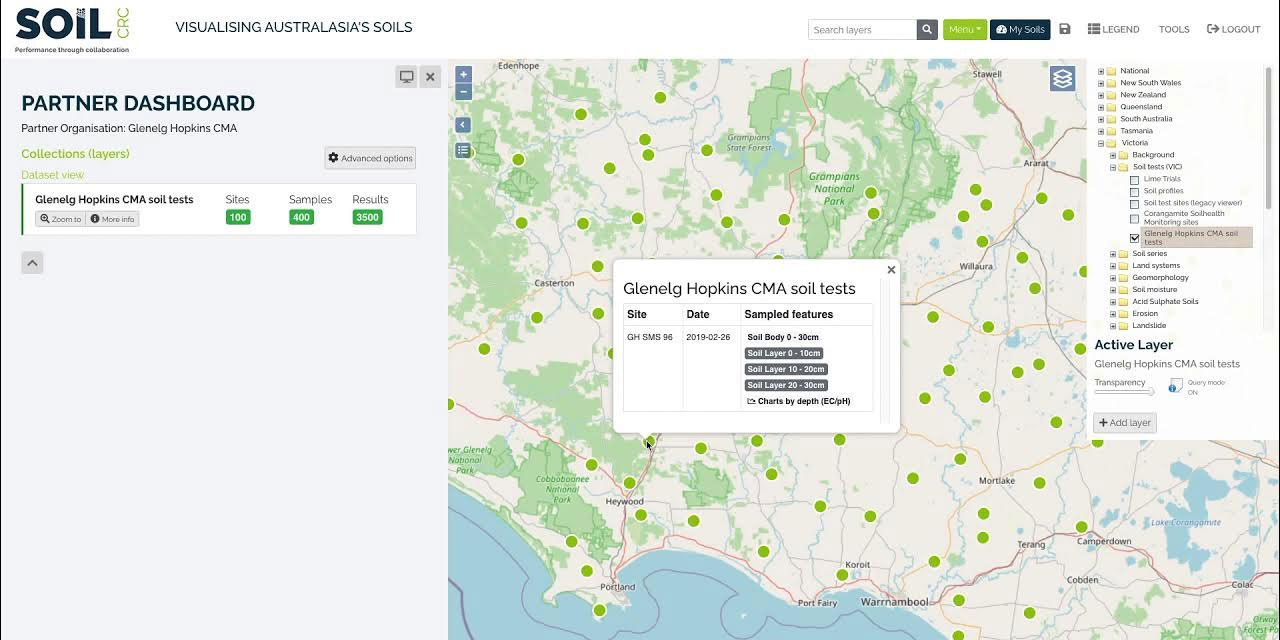Enable the Lime Trials layer checkbox

click(x=1134, y=180)
